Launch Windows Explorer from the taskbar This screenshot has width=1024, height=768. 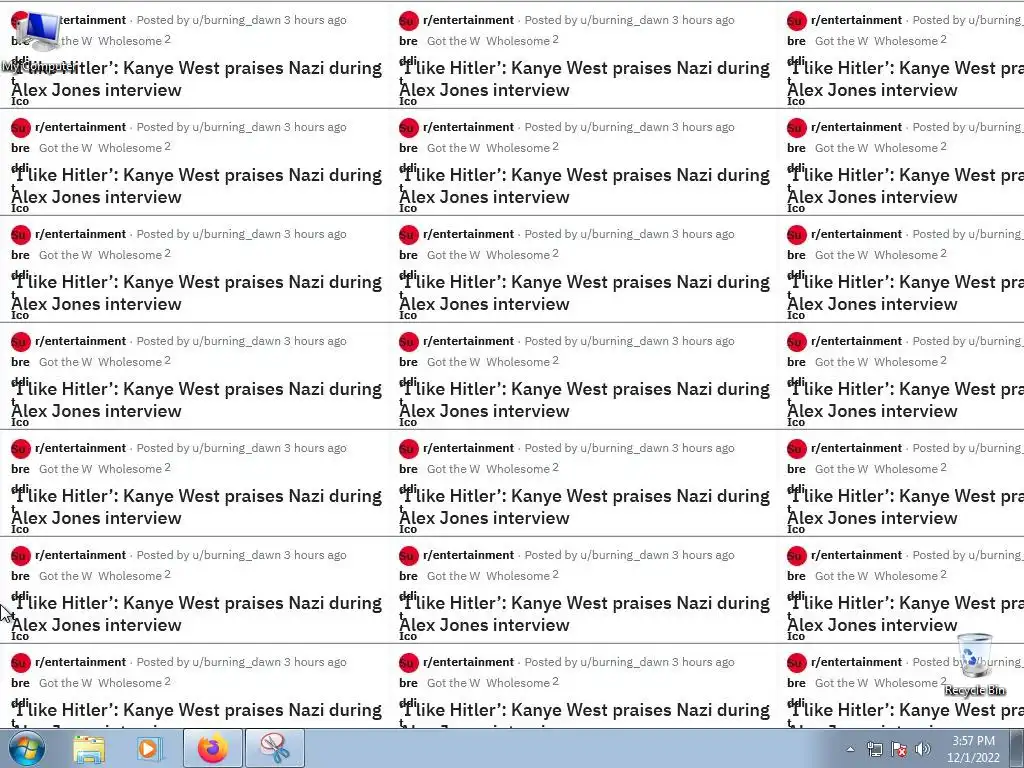89,749
